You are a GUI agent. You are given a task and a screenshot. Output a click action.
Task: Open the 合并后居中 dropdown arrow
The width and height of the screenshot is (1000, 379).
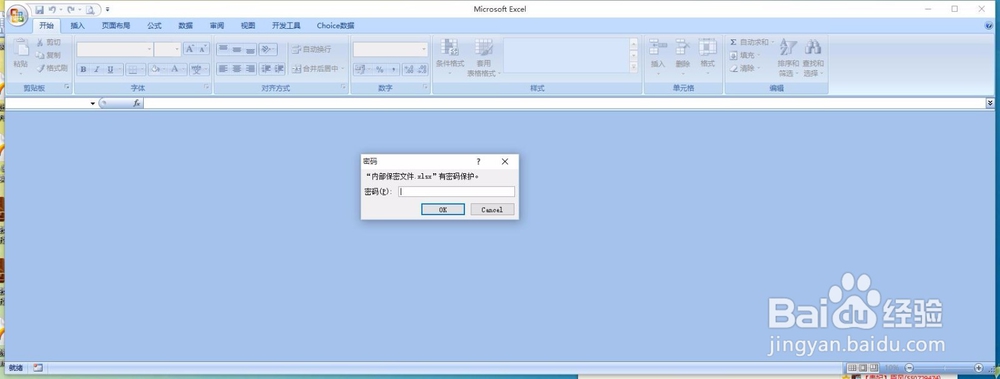(x=342, y=69)
